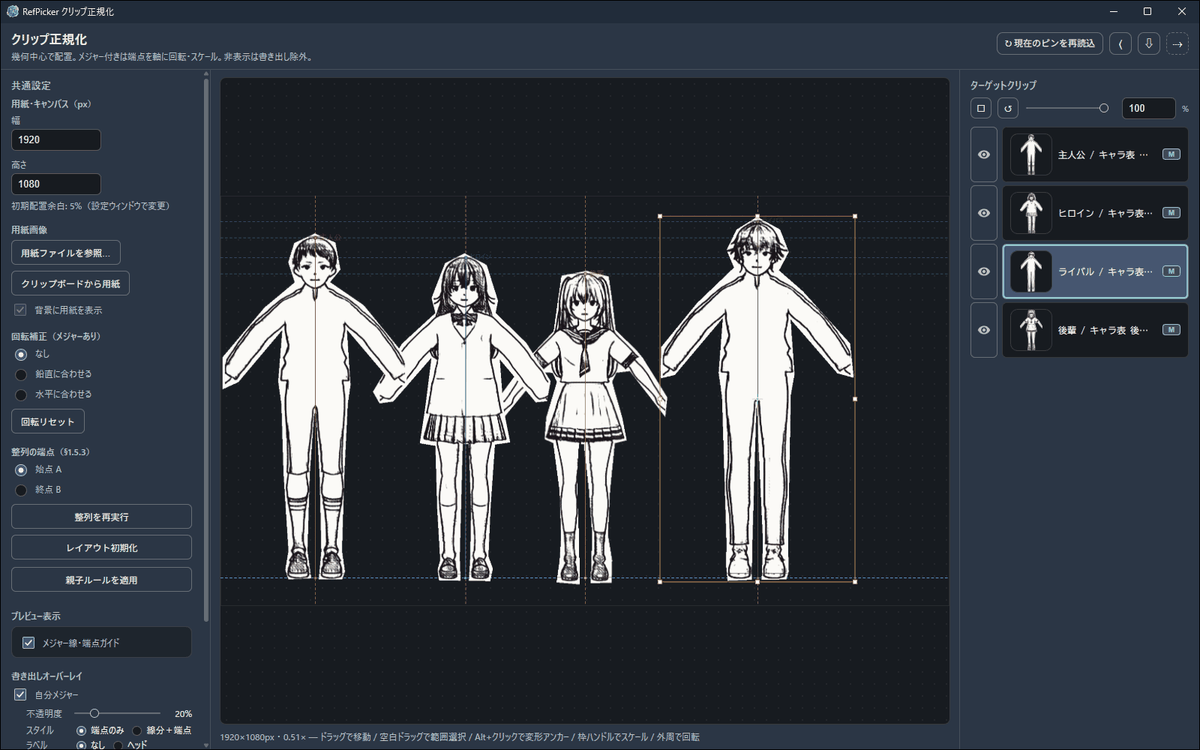The width and height of the screenshot is (1200, 750).
Task: Click the 幅 width input field
Action: pyautogui.click(x=56, y=140)
